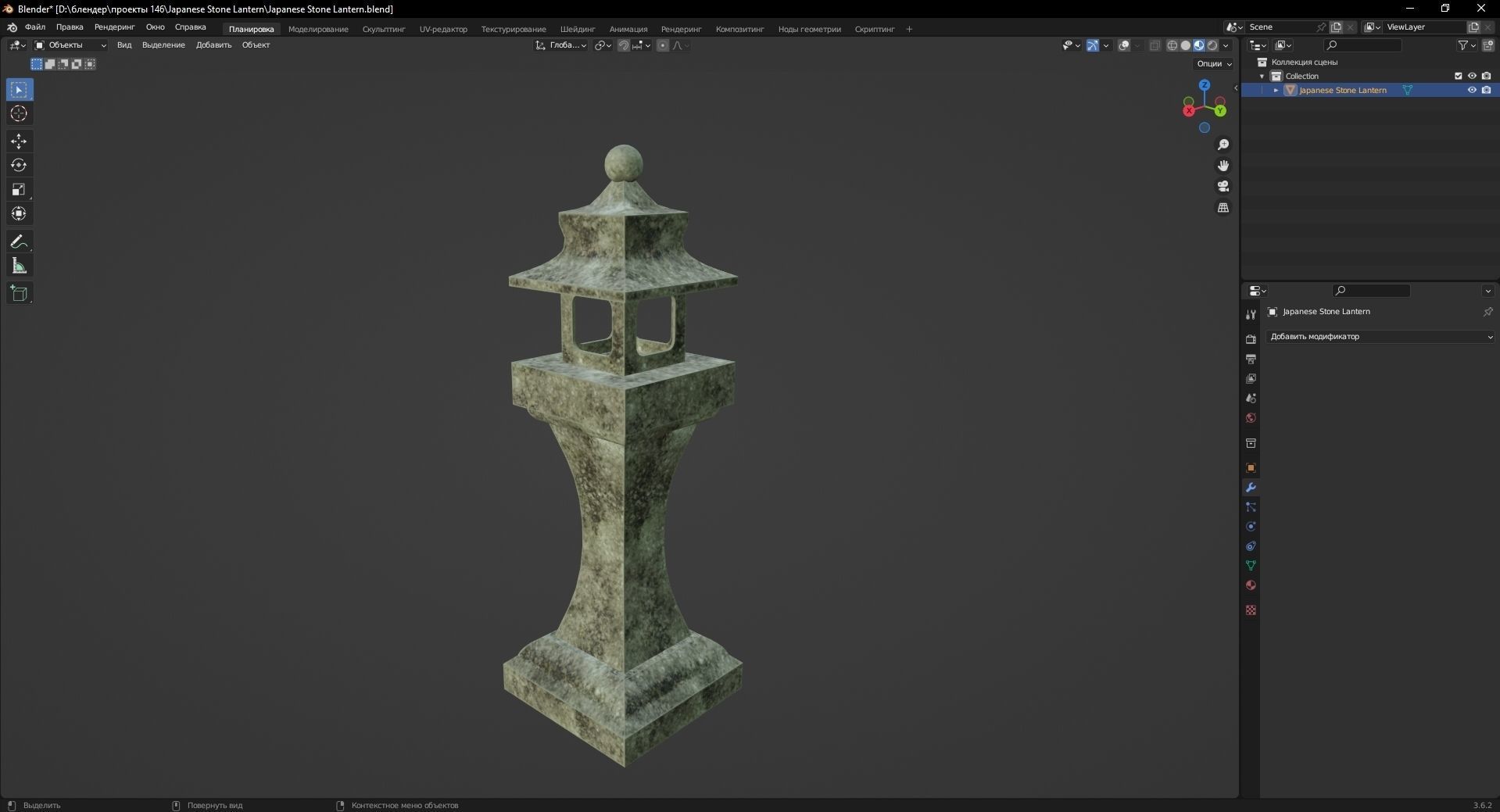Expand the Japanese Stone Lantern tree row
Image resolution: width=1500 pixels, height=812 pixels.
click(x=1276, y=90)
